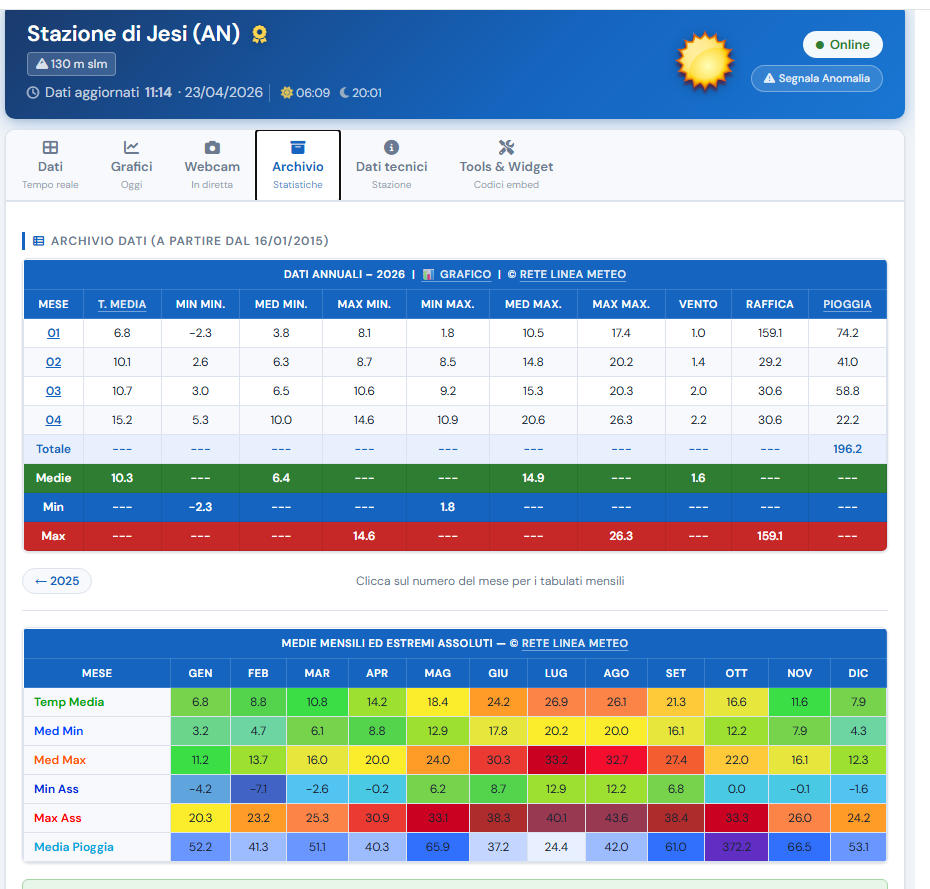
Task: Open month 04 monthly table
Action: (54, 420)
